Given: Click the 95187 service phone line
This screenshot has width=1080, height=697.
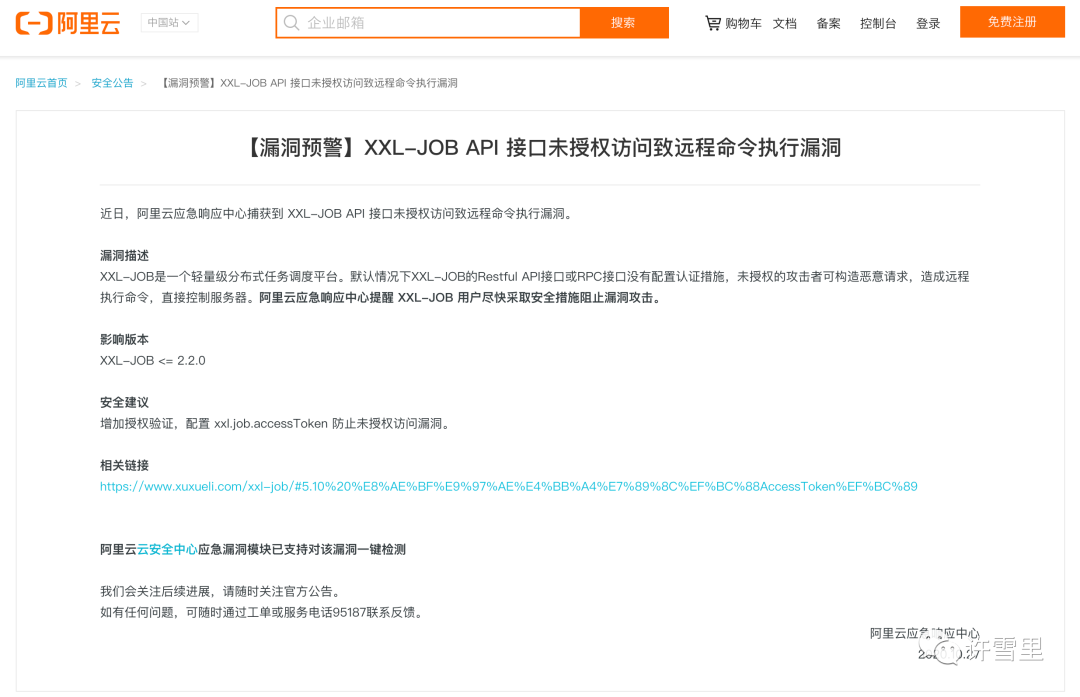Looking at the screenshot, I should 262,612.
